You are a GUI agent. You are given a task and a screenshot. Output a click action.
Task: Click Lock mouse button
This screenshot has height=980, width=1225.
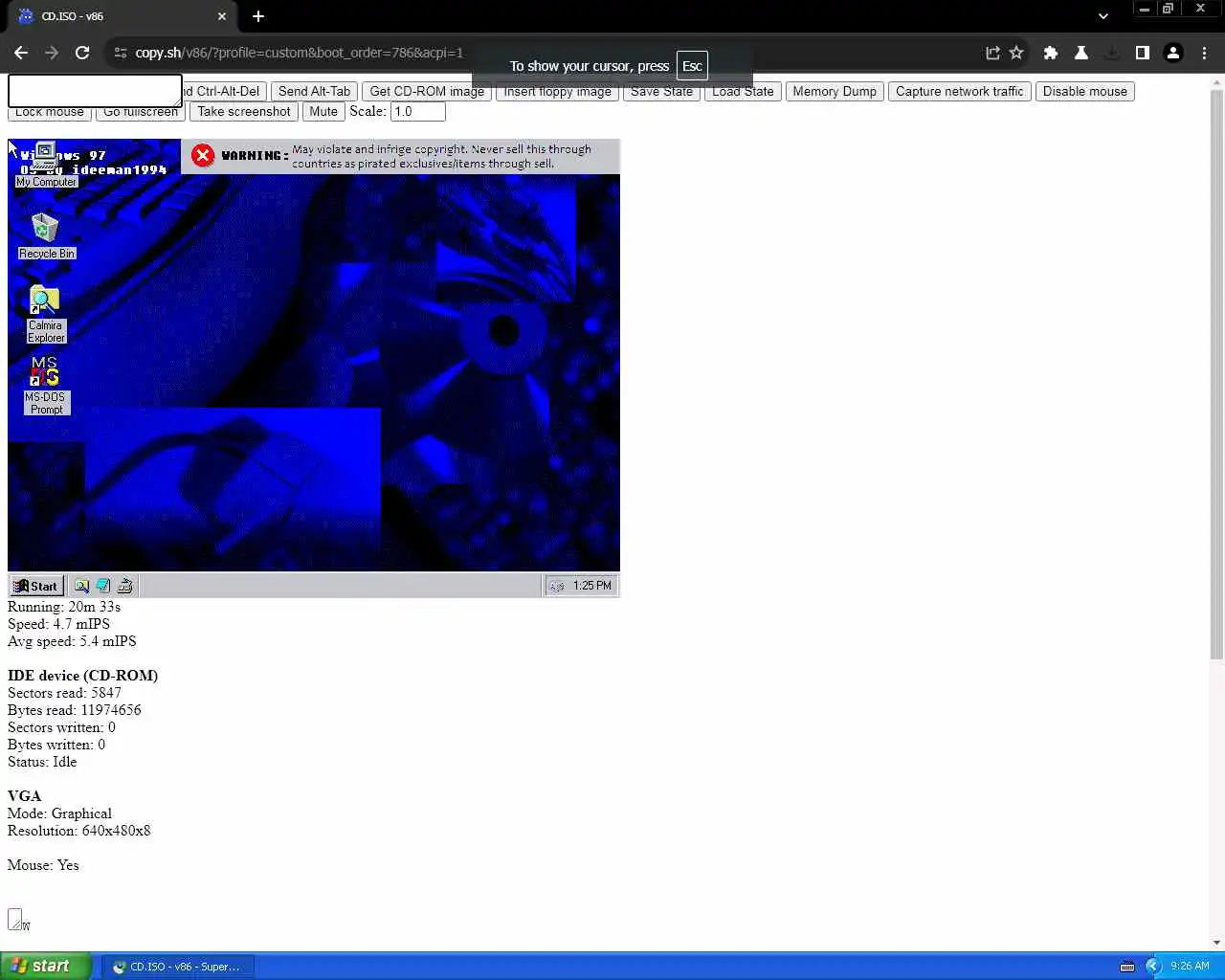(x=50, y=113)
